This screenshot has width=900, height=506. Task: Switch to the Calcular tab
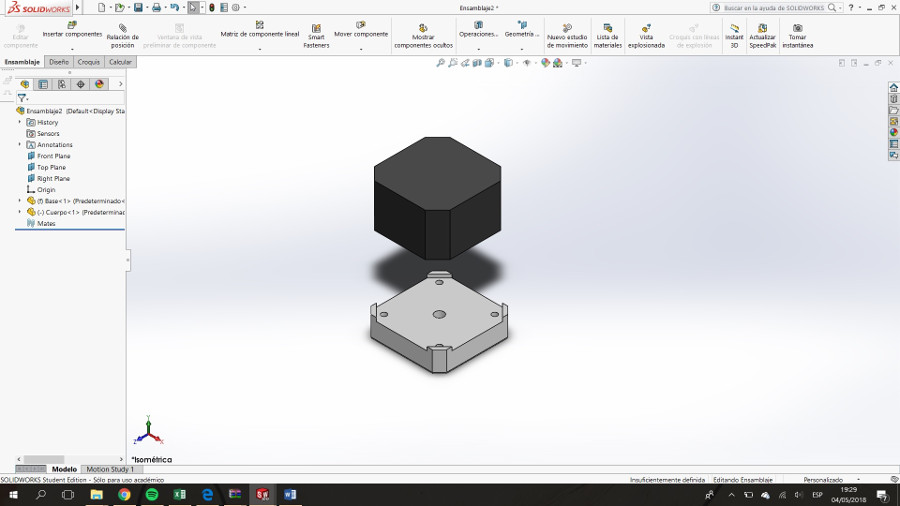pyautogui.click(x=120, y=62)
